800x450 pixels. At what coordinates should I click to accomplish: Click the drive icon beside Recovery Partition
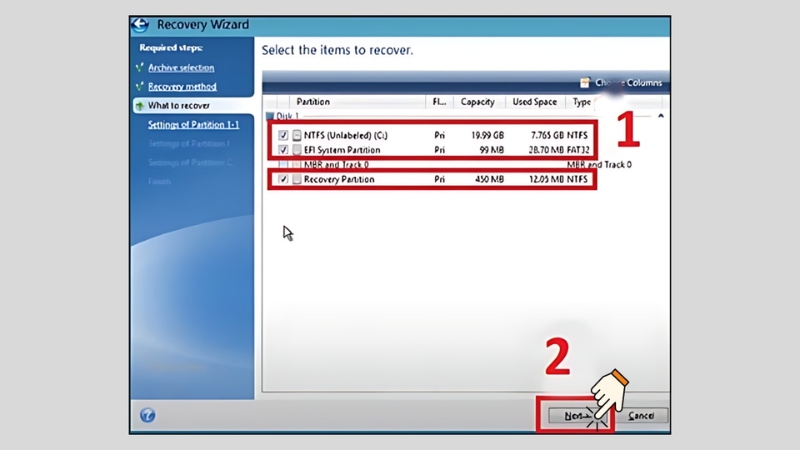[297, 180]
